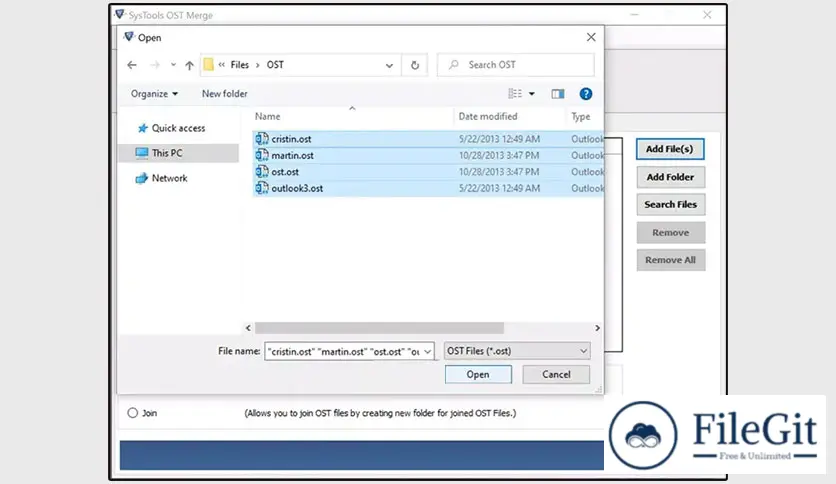This screenshot has height=484, width=836.
Task: Open the OST Files (*.ost) filter dropdown
Action: tap(517, 351)
